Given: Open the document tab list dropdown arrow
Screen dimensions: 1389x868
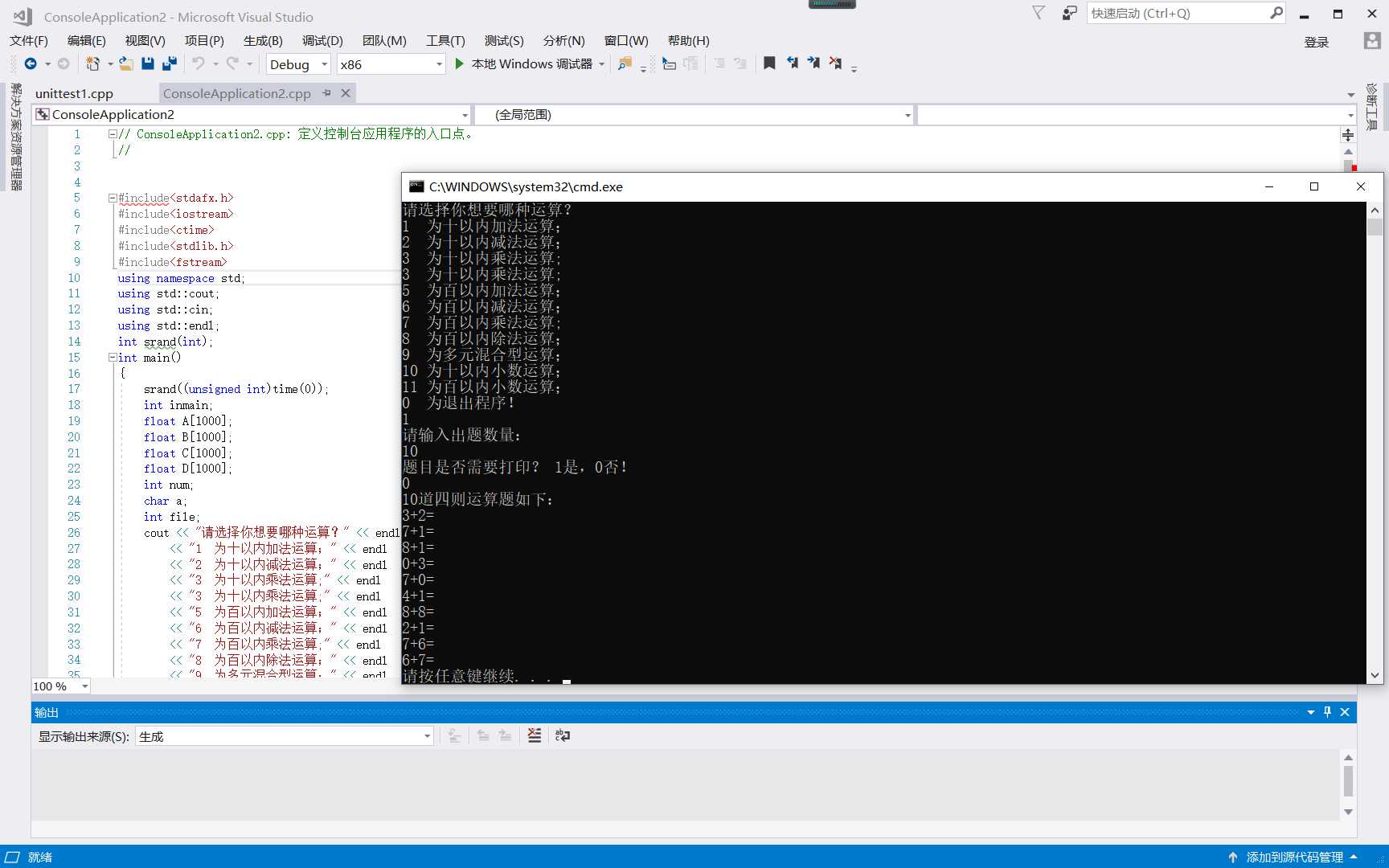Looking at the screenshot, I should (x=1350, y=95).
